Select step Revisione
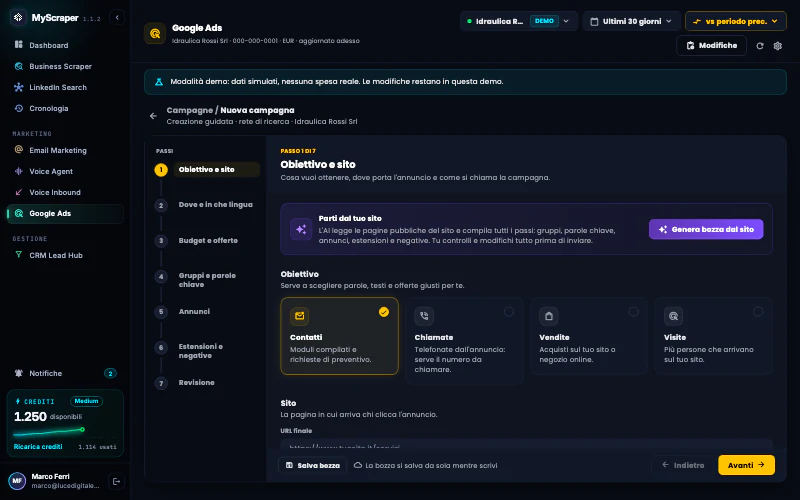The image size is (800, 500). click(x=207, y=383)
